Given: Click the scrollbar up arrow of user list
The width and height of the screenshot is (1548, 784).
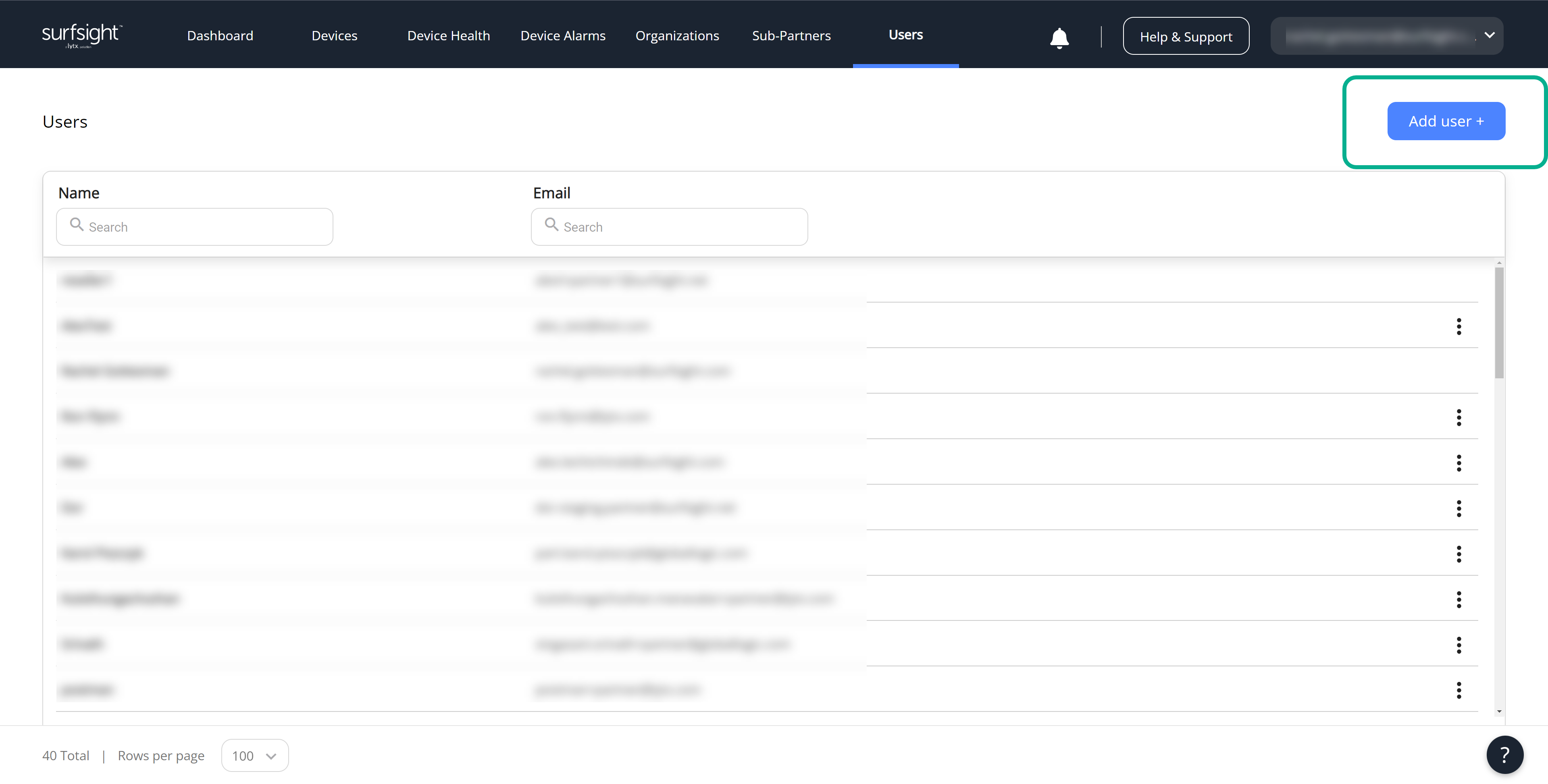Looking at the screenshot, I should click(x=1499, y=263).
